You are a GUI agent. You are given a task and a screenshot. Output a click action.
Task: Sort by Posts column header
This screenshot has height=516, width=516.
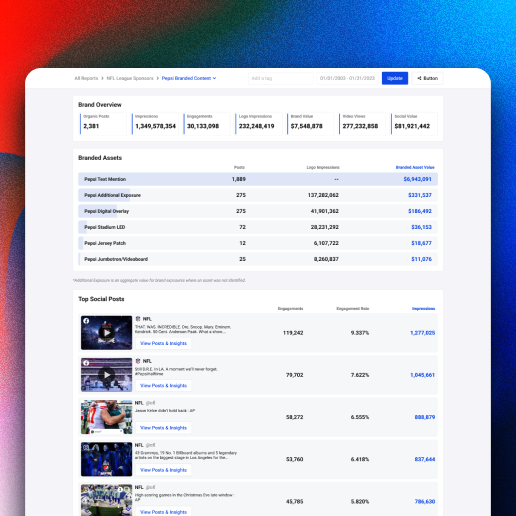click(x=239, y=167)
